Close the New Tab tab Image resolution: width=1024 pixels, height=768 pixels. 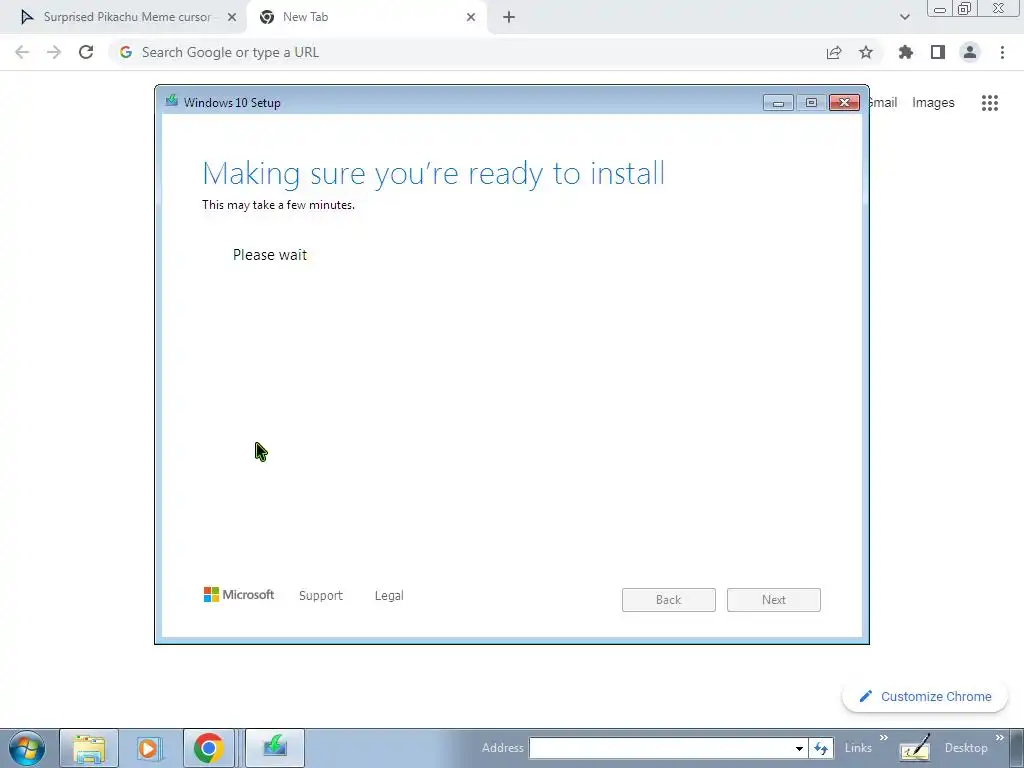471,17
